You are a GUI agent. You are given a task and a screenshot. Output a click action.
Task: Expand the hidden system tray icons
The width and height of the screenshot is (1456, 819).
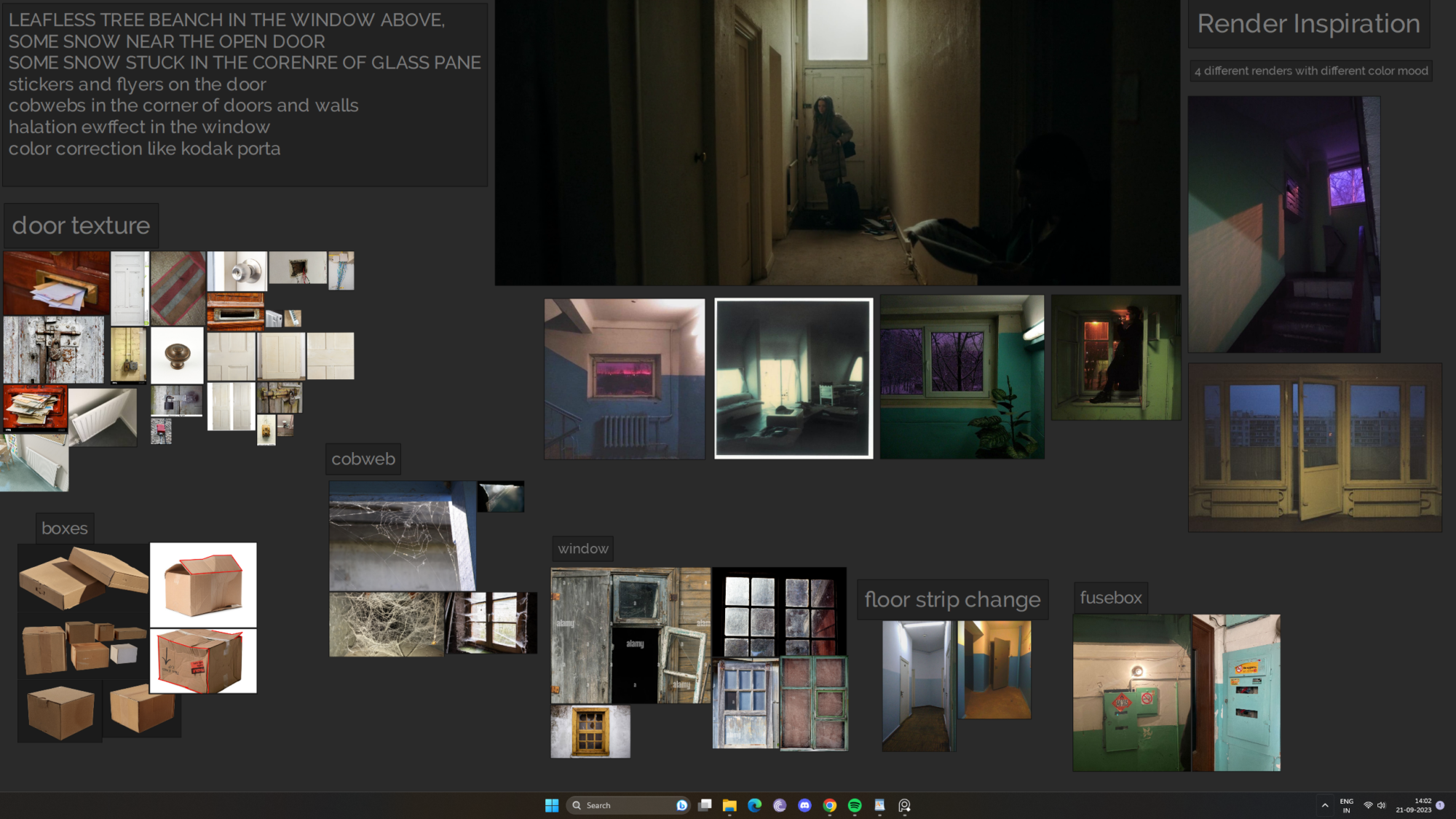pos(1325,805)
